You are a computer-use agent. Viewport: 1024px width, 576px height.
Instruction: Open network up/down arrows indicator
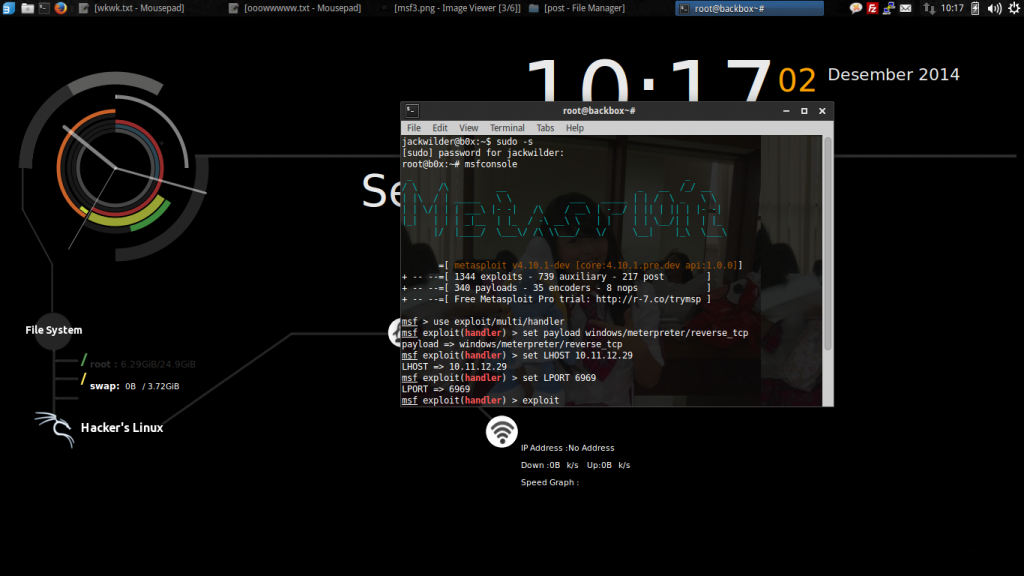(929, 8)
